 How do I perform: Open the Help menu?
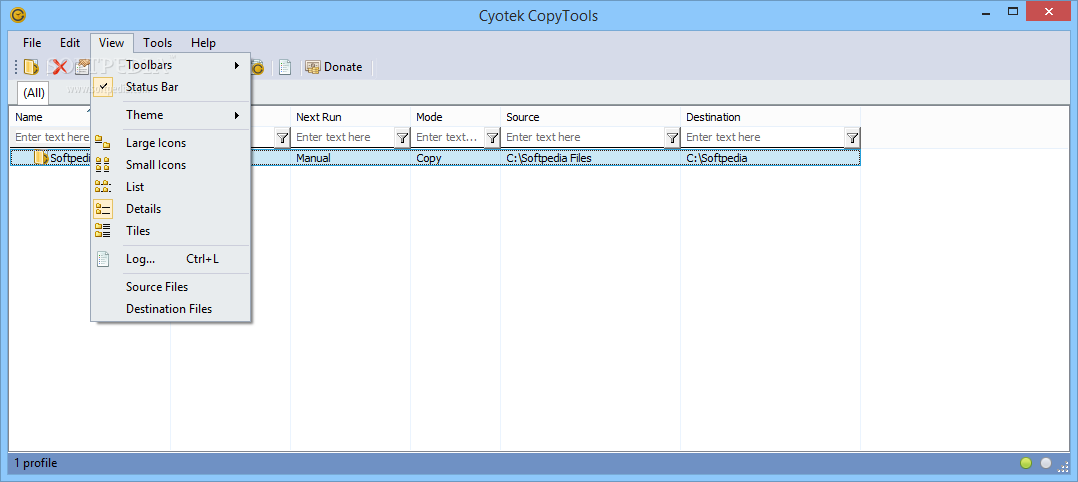tap(203, 43)
